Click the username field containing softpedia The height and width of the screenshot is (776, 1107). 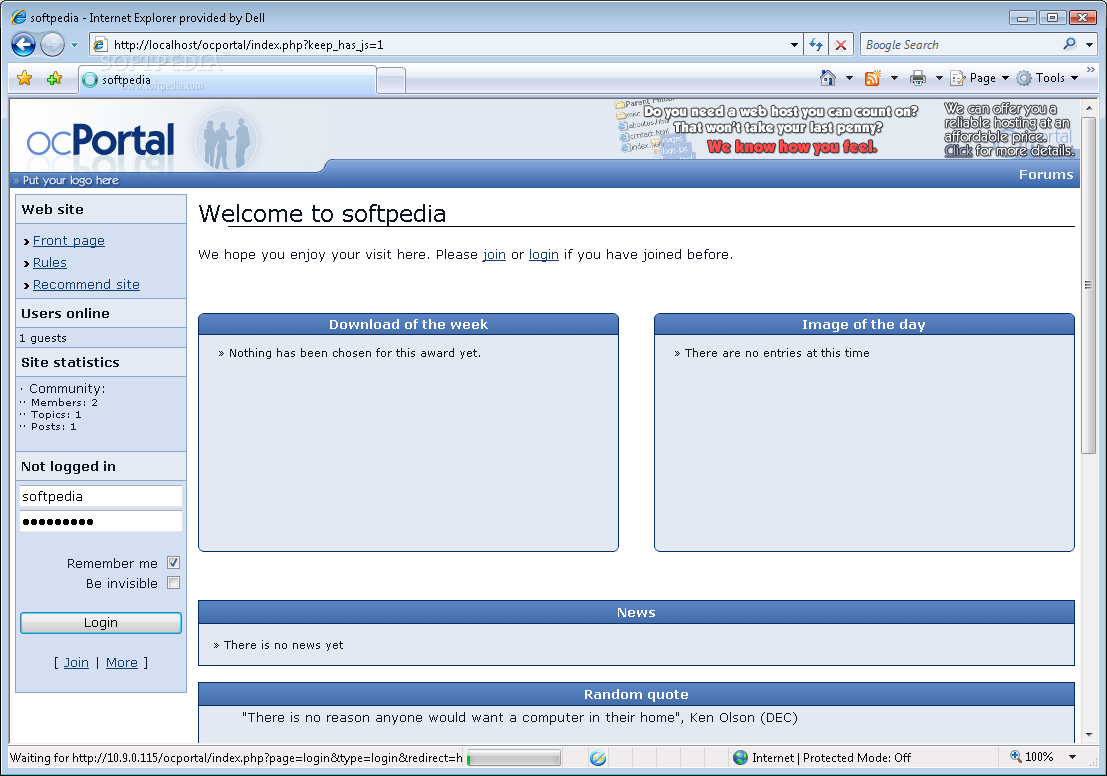(100, 496)
